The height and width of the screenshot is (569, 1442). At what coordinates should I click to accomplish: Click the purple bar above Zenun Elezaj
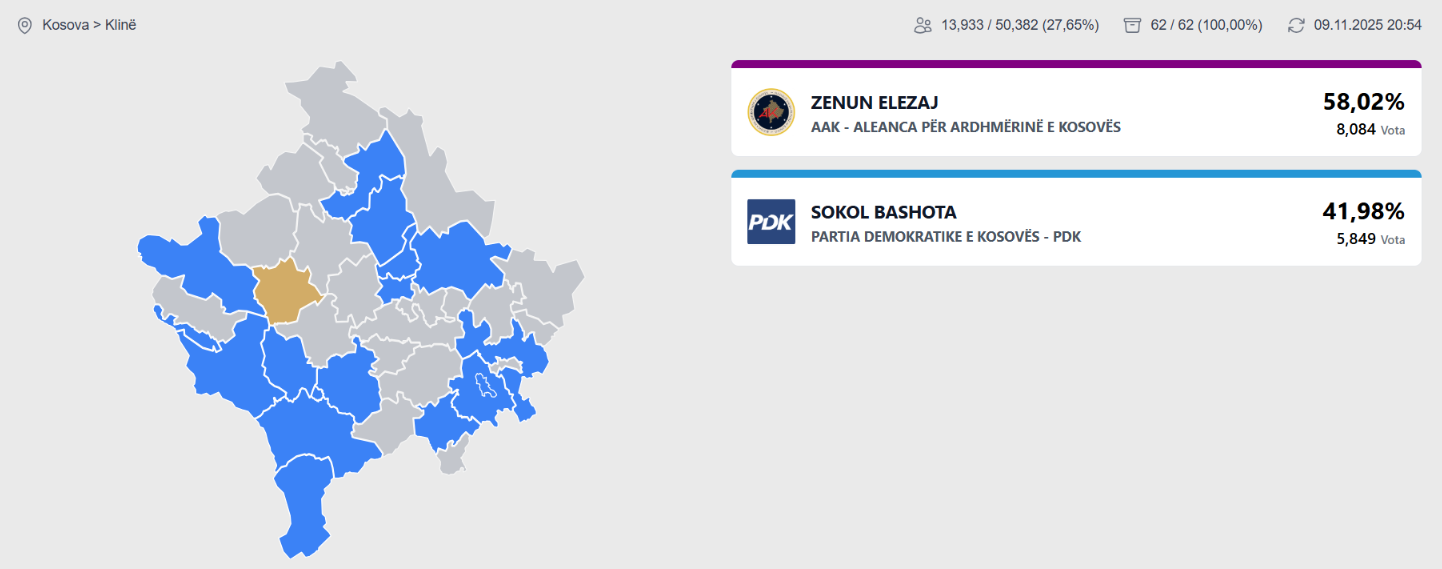coord(1076,64)
